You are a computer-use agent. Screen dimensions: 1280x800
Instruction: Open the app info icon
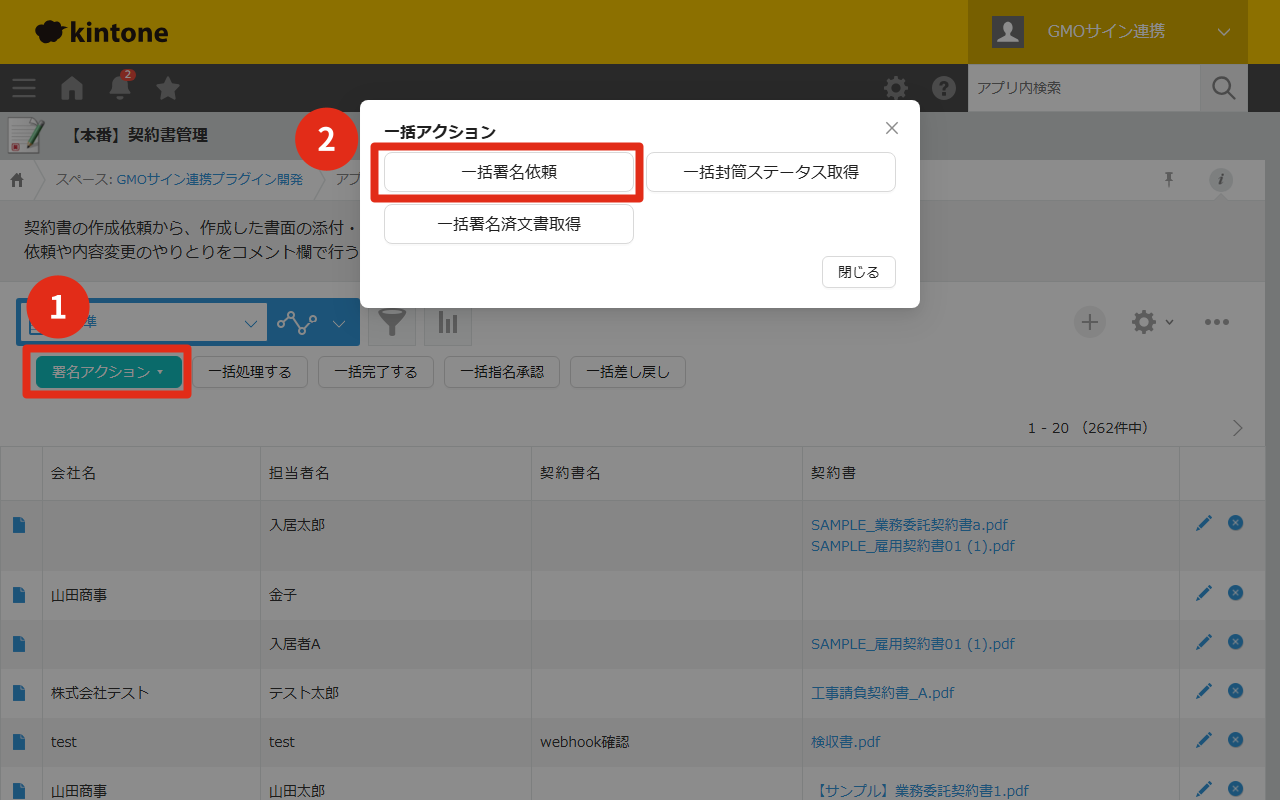[1221, 180]
